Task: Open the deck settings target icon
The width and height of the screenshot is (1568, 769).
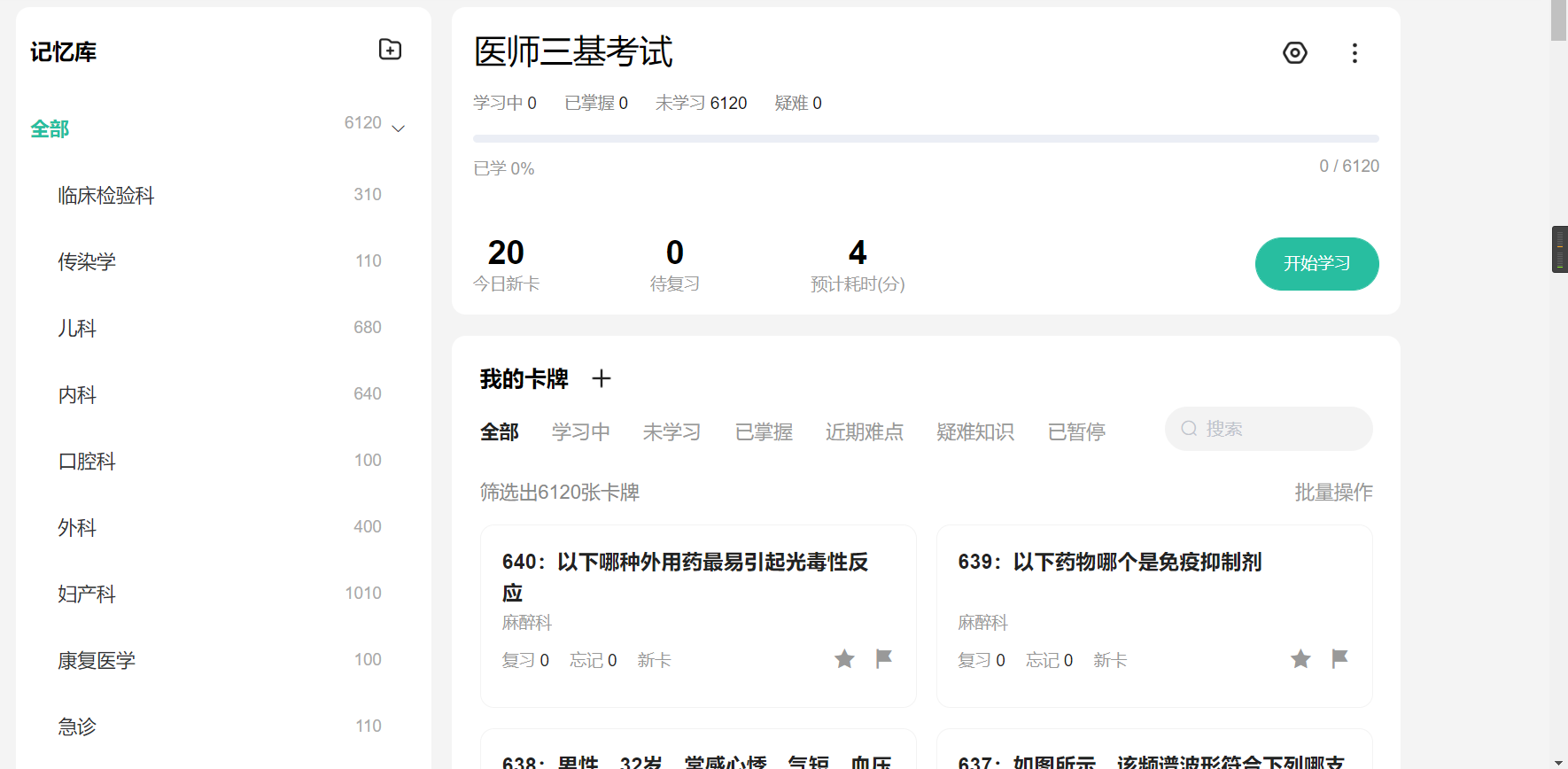Action: click(x=1295, y=53)
